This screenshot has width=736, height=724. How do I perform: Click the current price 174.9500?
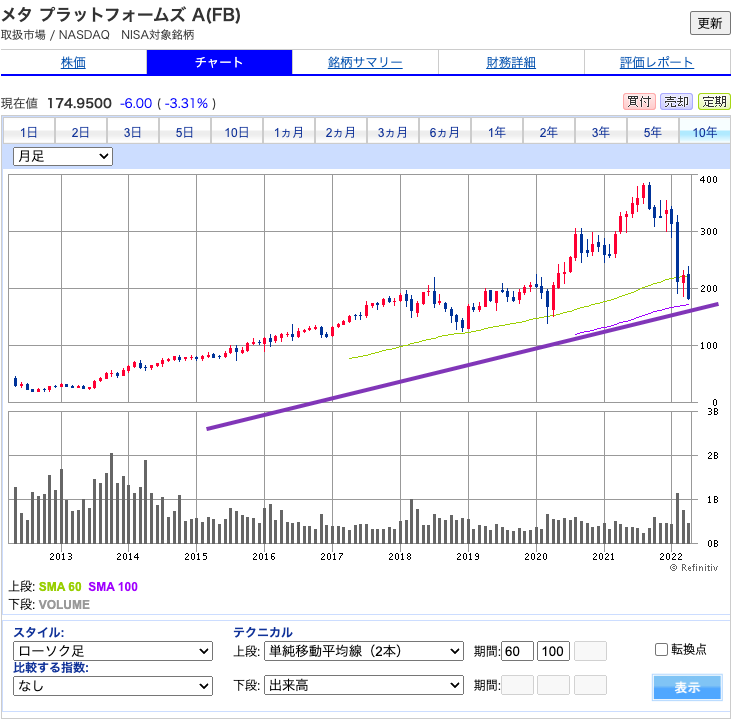[x=79, y=103]
